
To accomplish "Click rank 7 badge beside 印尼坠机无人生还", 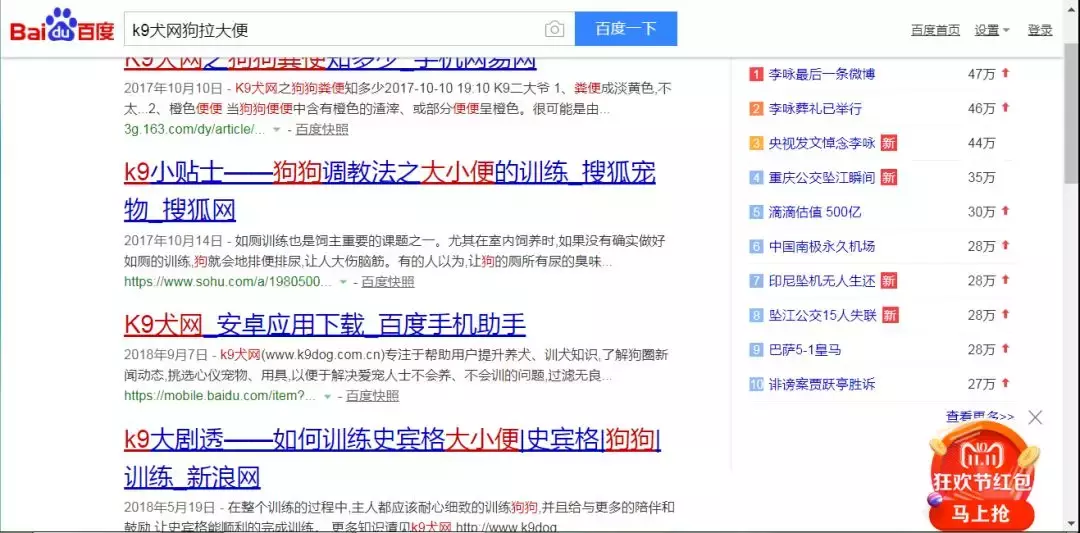I will click(x=756, y=281).
